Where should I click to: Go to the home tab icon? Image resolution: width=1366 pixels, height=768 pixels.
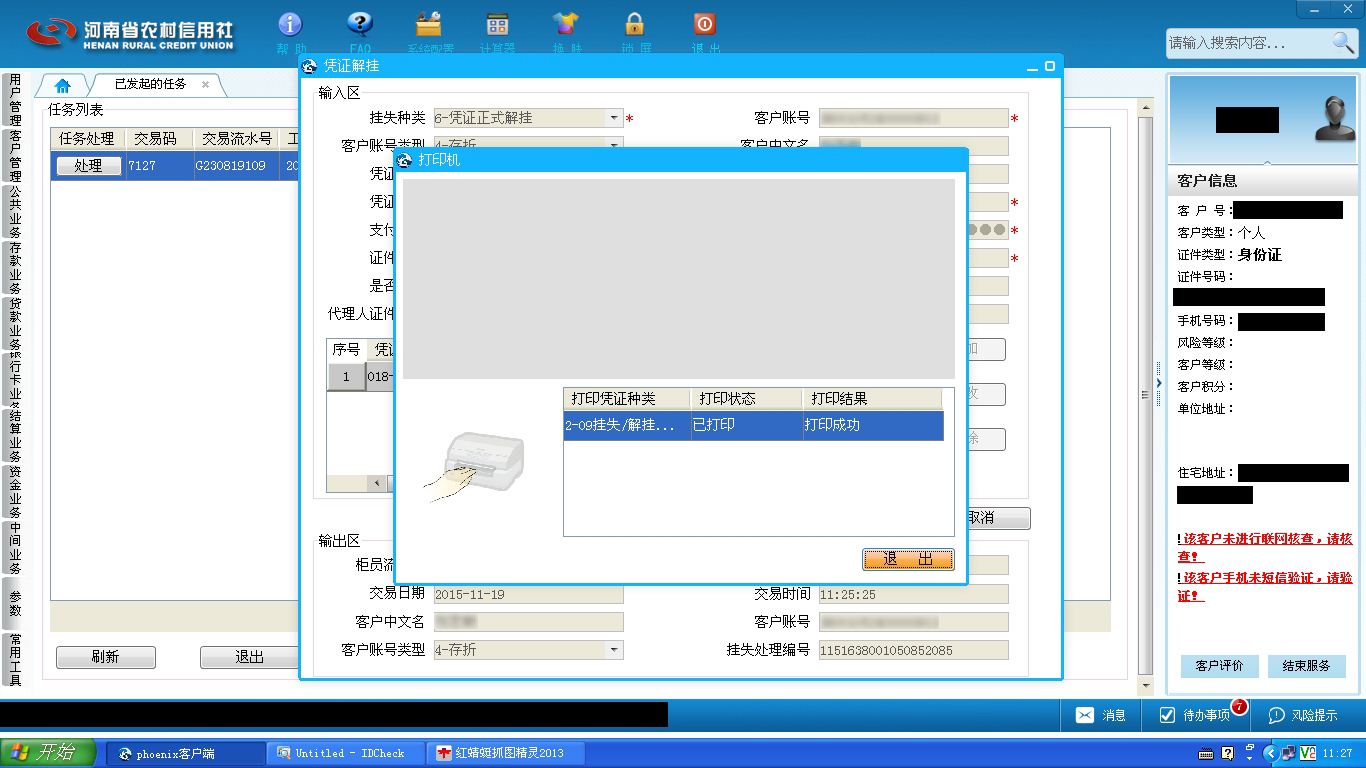(62, 85)
